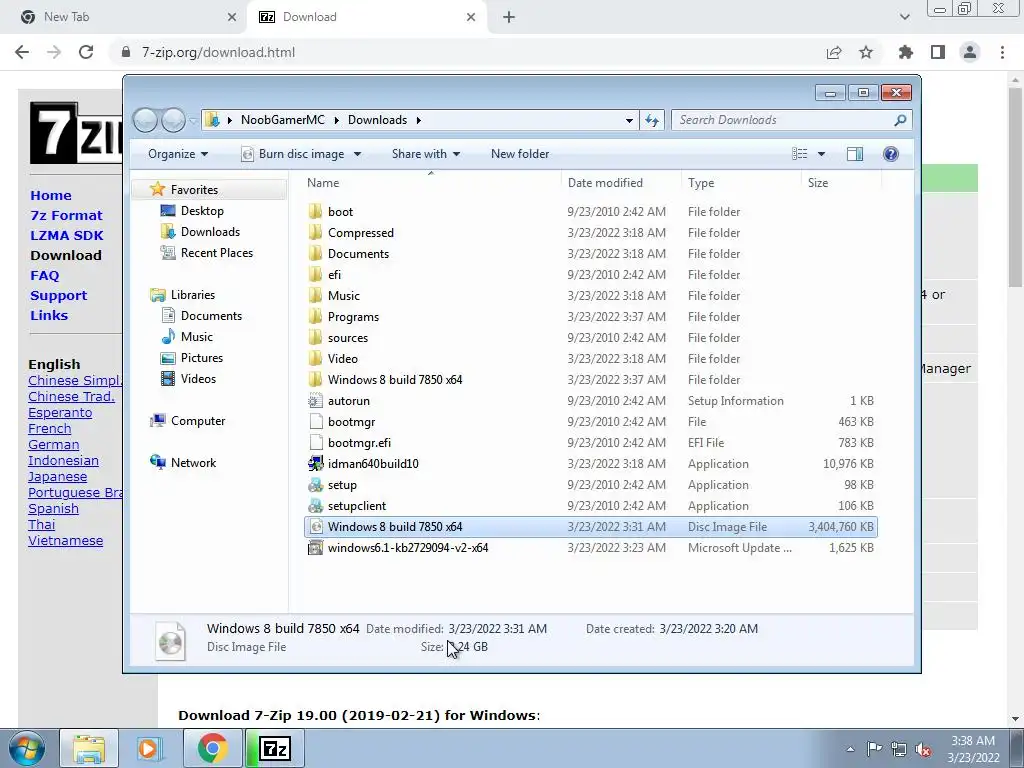Sort by Size column header
The width and height of the screenshot is (1024, 768).
[818, 184]
